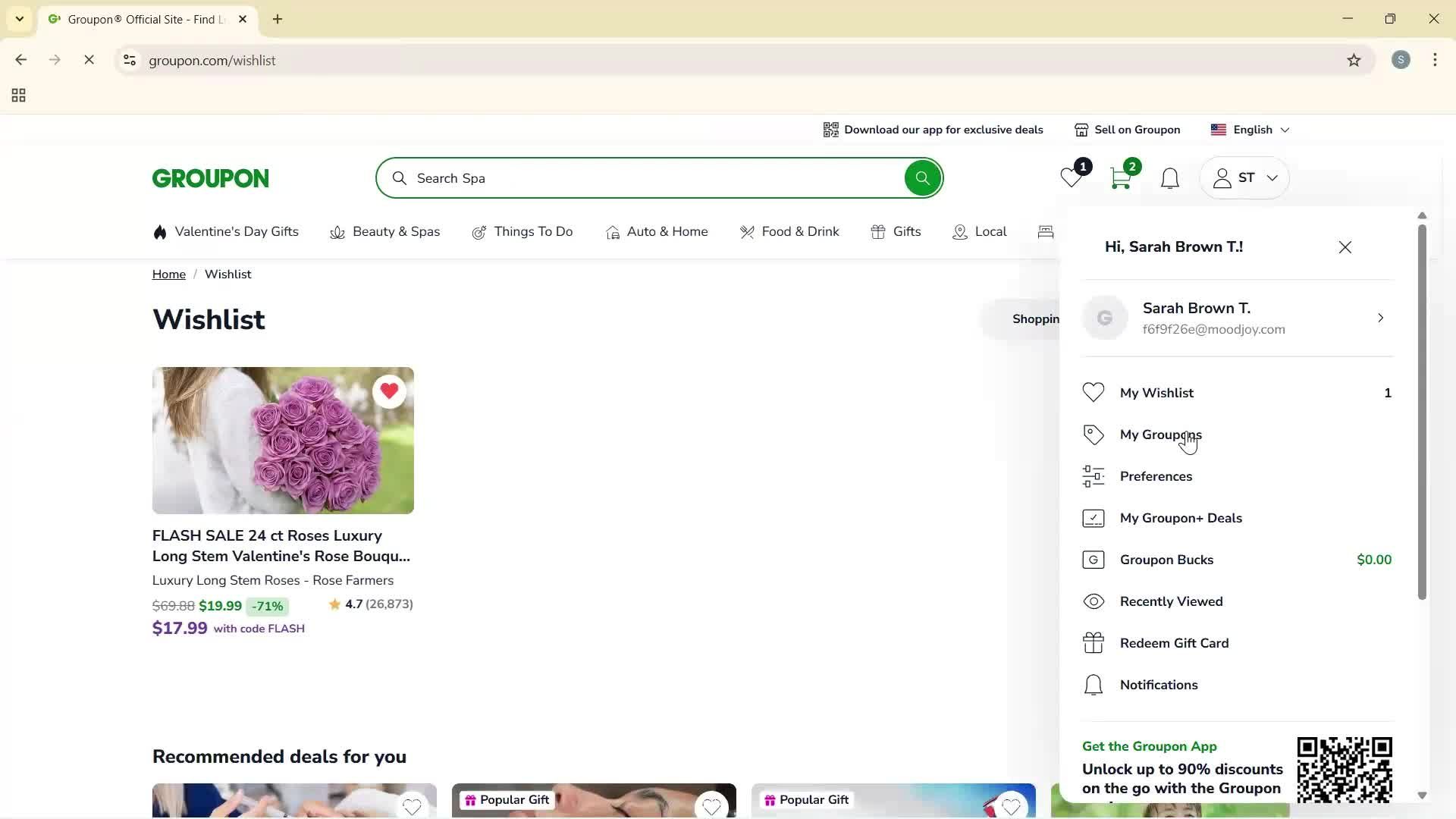Start a search with the green magnifier icon
This screenshot has width=1456, height=819.
(x=922, y=177)
